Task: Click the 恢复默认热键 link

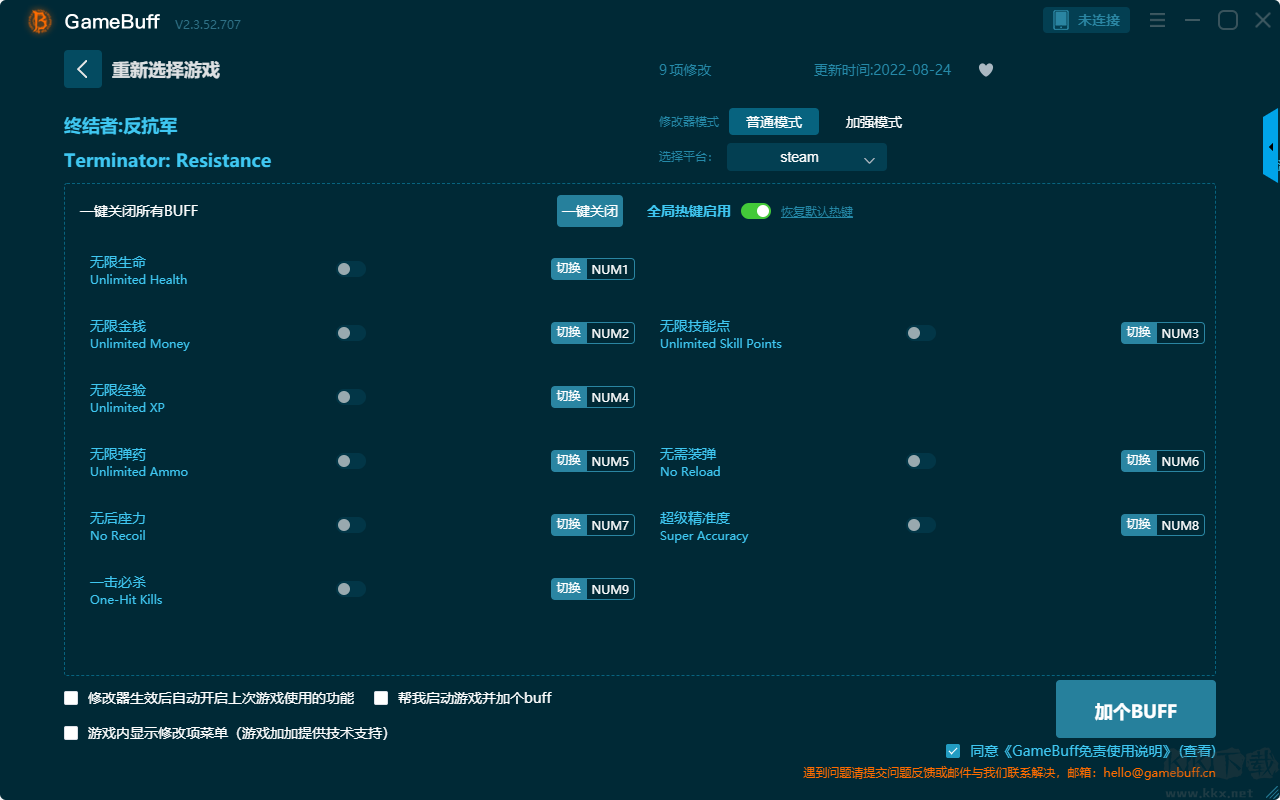Action: 817,212
